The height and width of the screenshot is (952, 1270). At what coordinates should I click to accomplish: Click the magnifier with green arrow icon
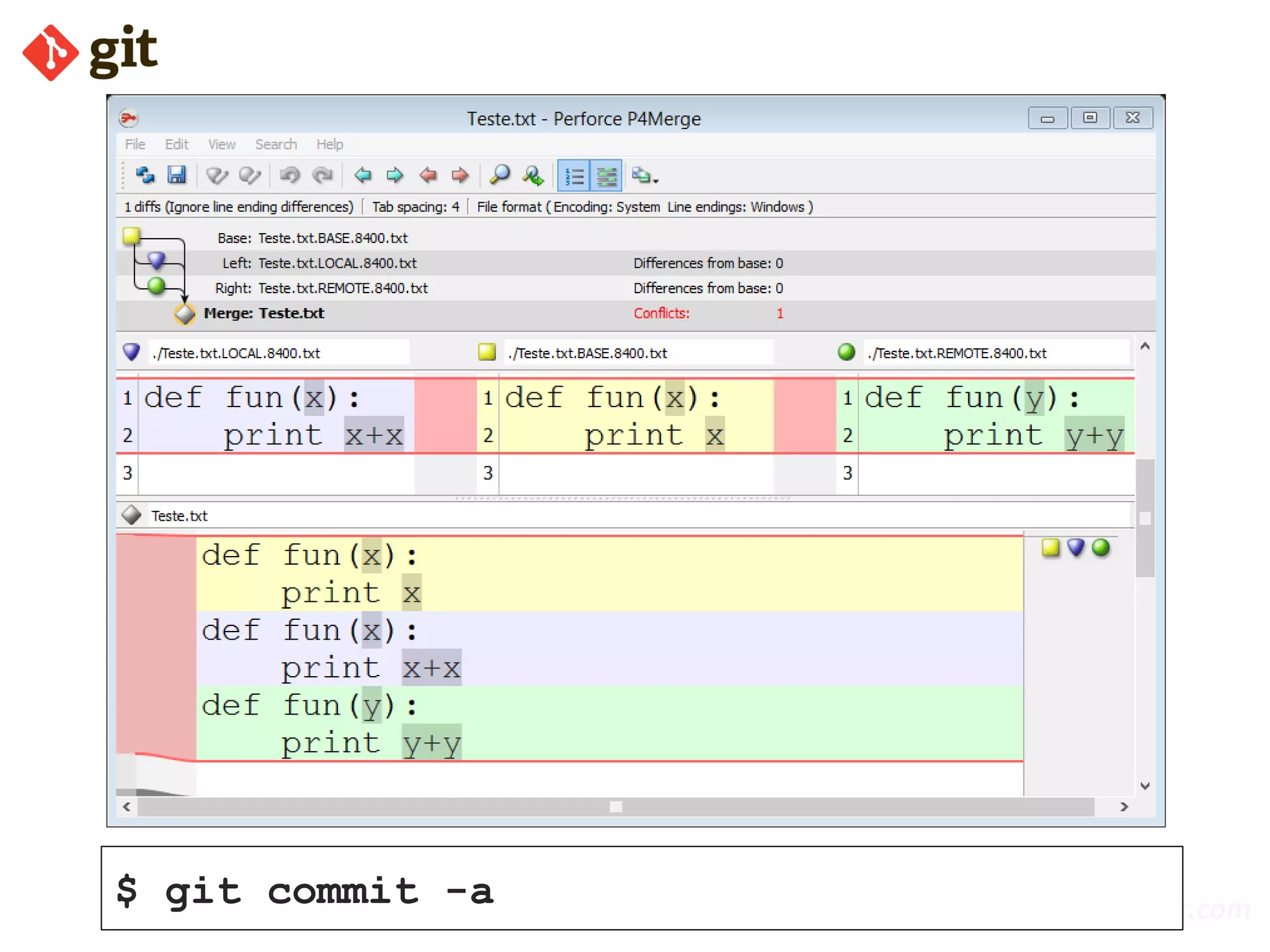(x=533, y=175)
